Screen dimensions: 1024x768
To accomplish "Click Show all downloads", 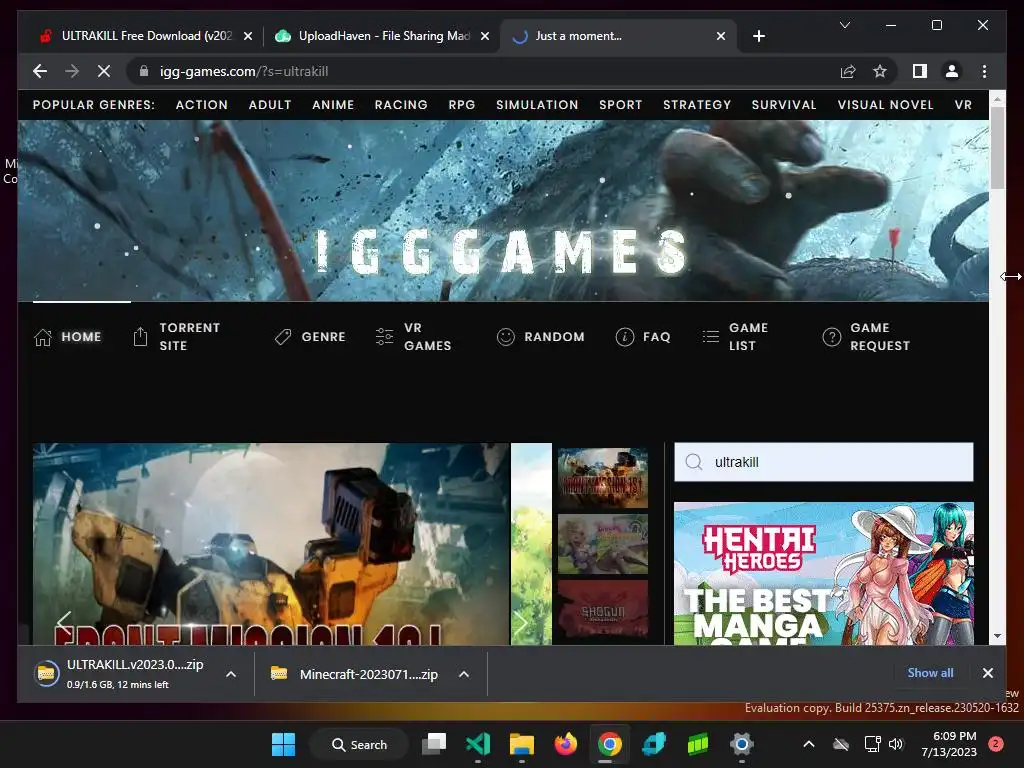I will click(930, 673).
